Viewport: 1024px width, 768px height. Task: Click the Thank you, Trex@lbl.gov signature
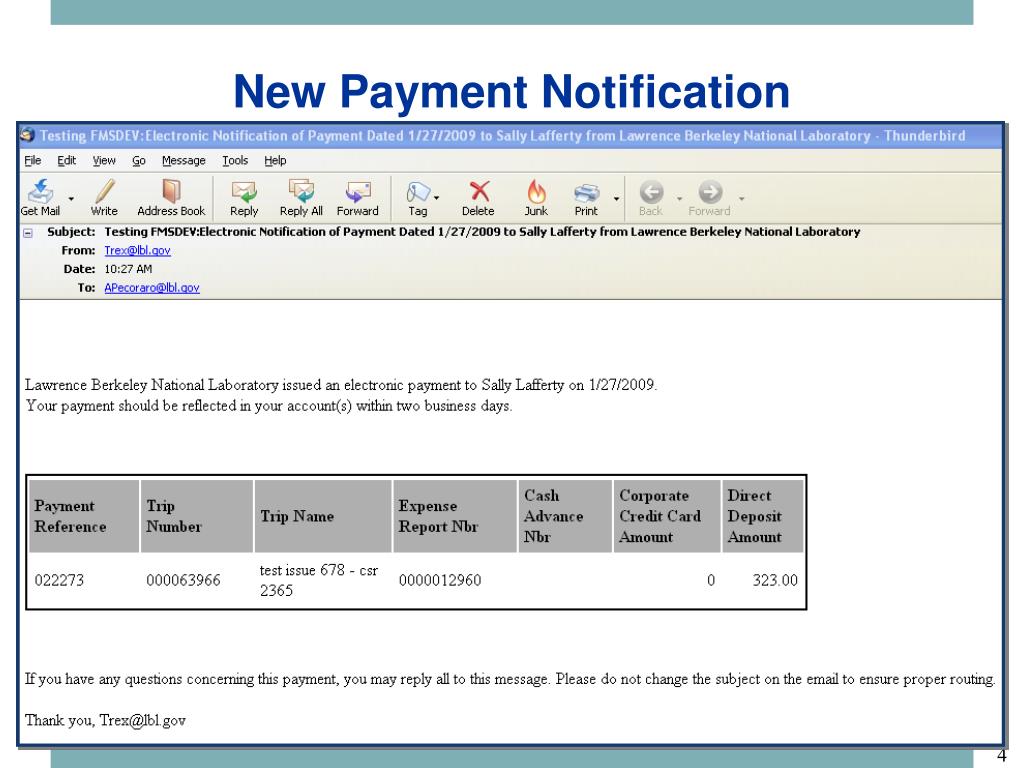[105, 720]
